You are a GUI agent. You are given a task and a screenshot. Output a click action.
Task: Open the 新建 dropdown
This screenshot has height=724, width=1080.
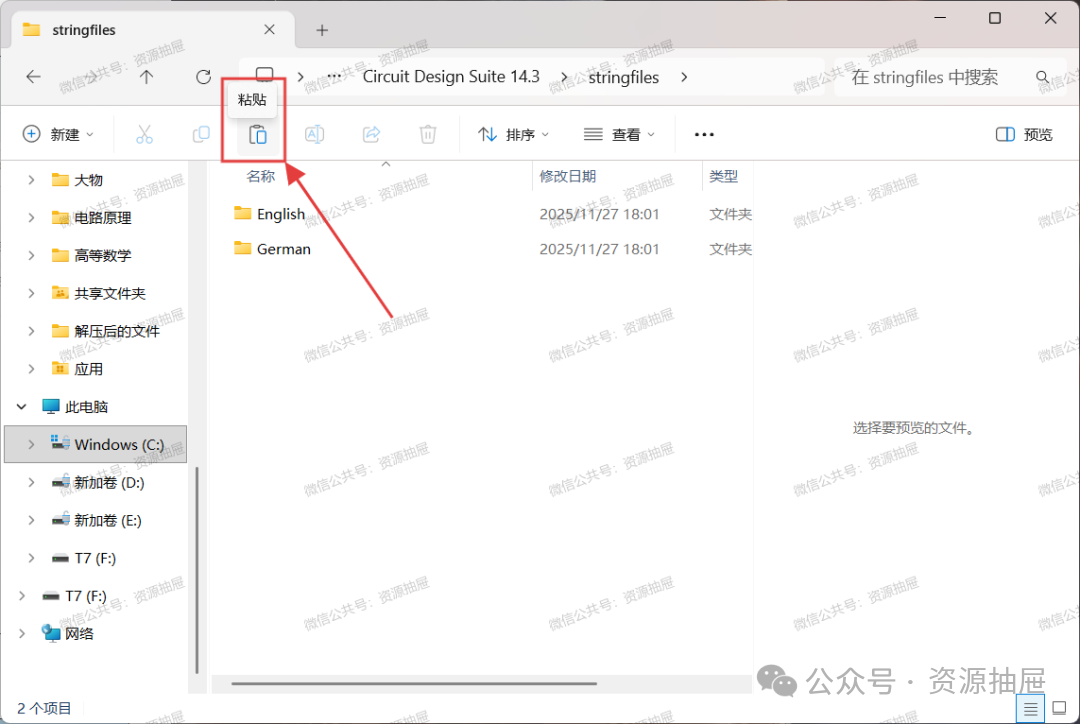(x=59, y=134)
